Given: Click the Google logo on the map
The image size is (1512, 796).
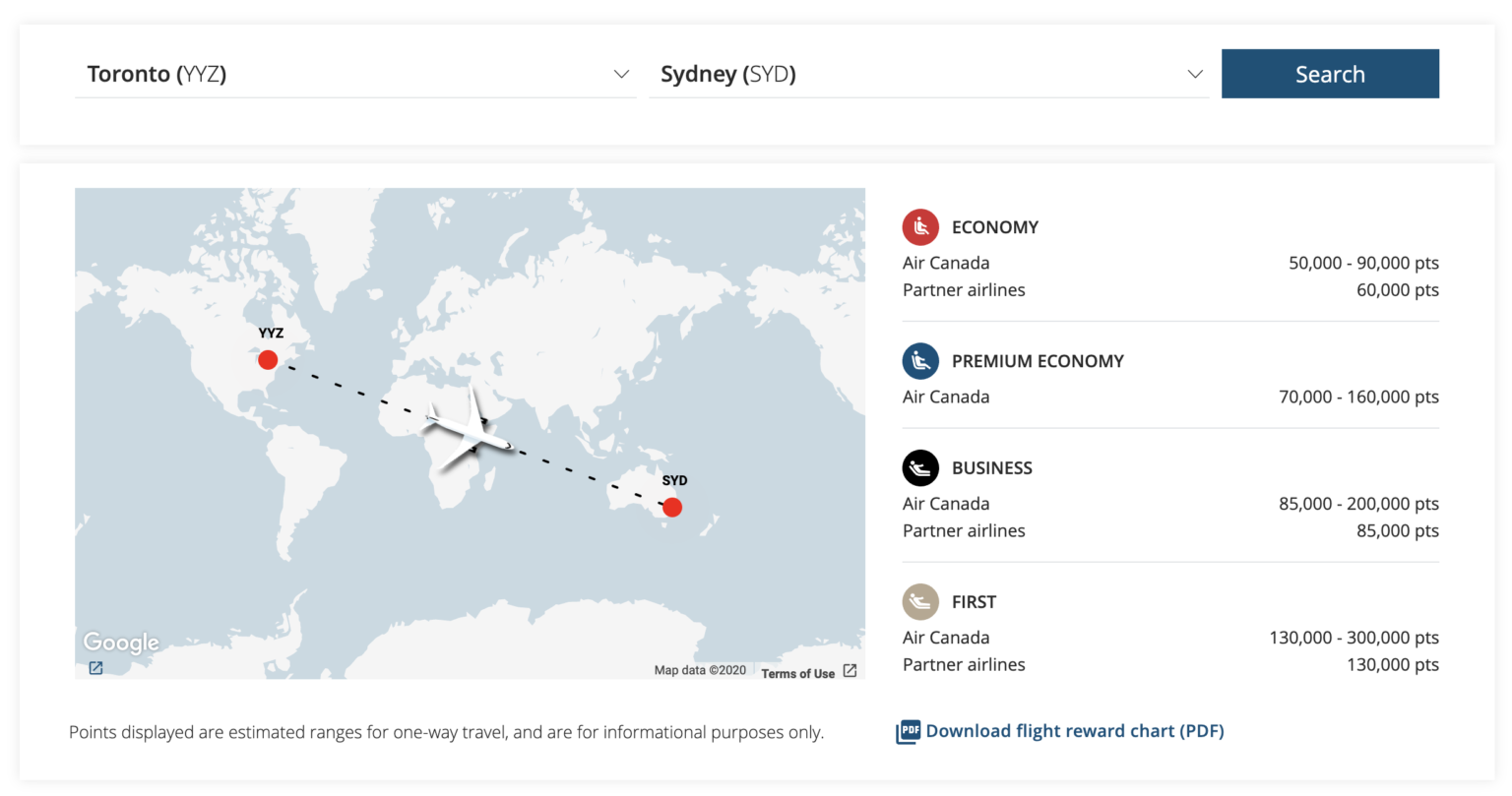Looking at the screenshot, I should tap(120, 643).
